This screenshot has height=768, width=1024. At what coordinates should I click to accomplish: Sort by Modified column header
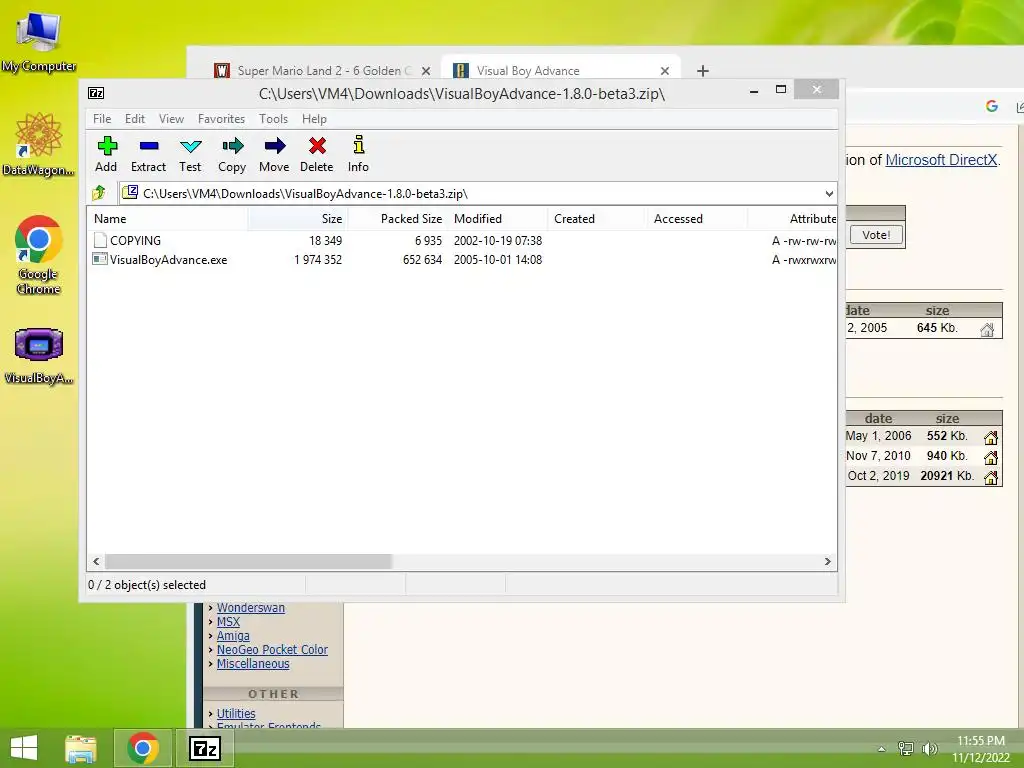point(498,219)
